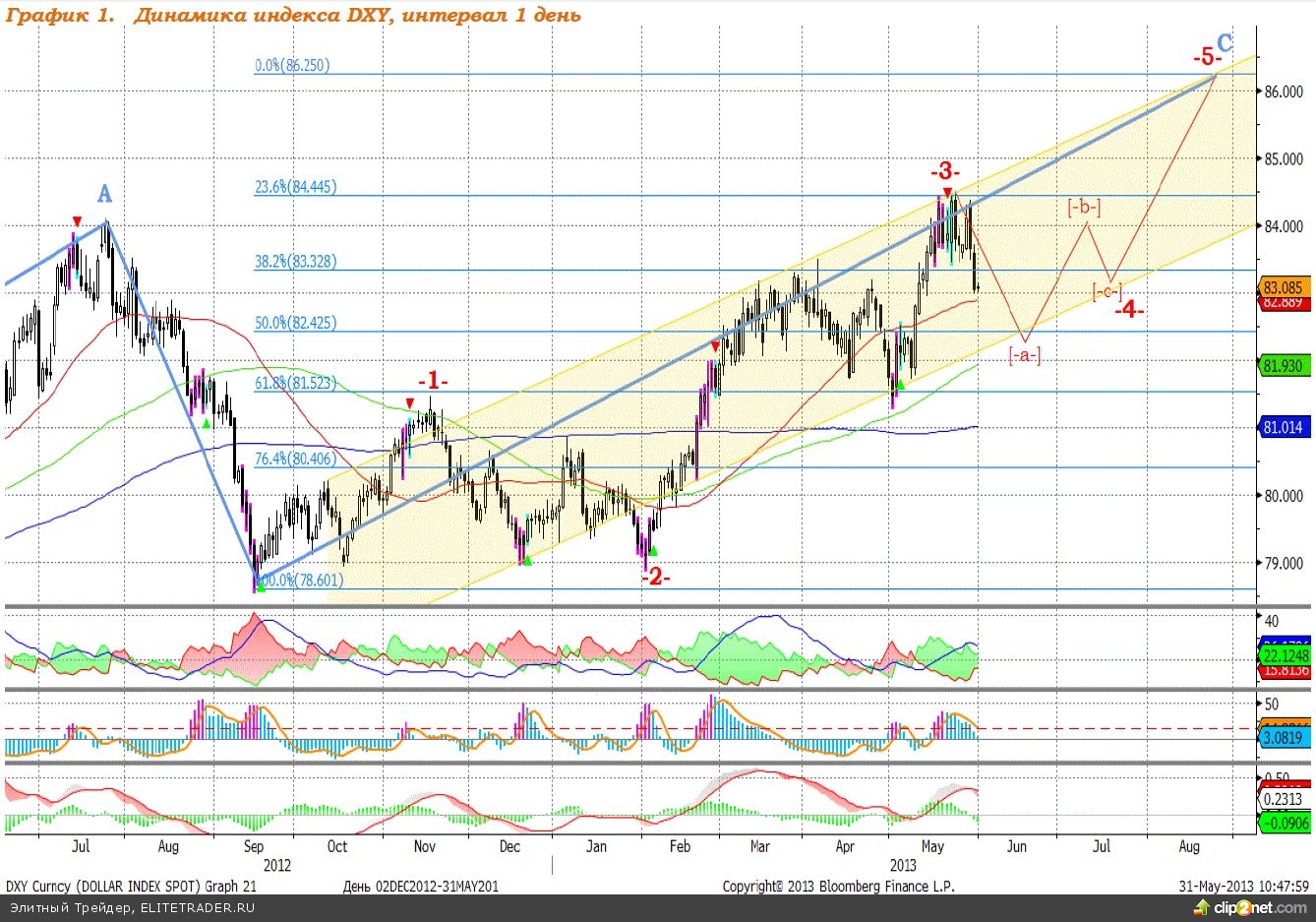This screenshot has width=1316, height=922.
Task: Click the green 81.930 price tag
Action: (x=1283, y=365)
